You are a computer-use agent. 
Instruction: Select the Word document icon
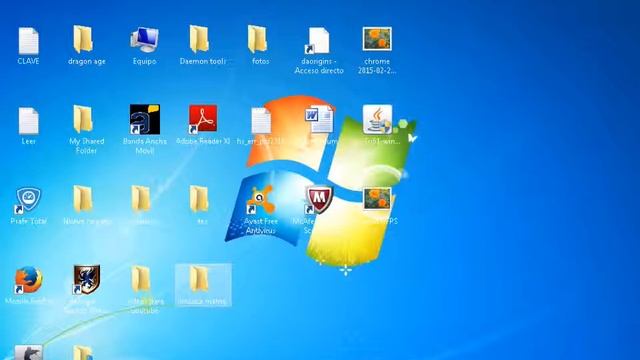(319, 119)
